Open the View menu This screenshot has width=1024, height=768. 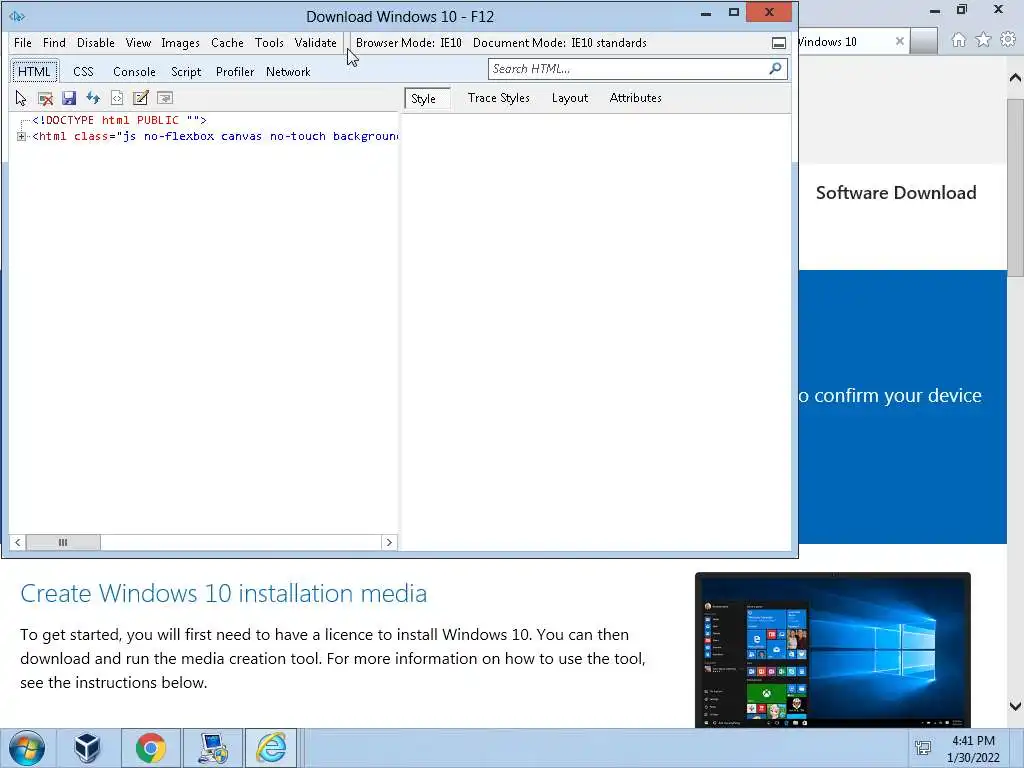[x=138, y=43]
